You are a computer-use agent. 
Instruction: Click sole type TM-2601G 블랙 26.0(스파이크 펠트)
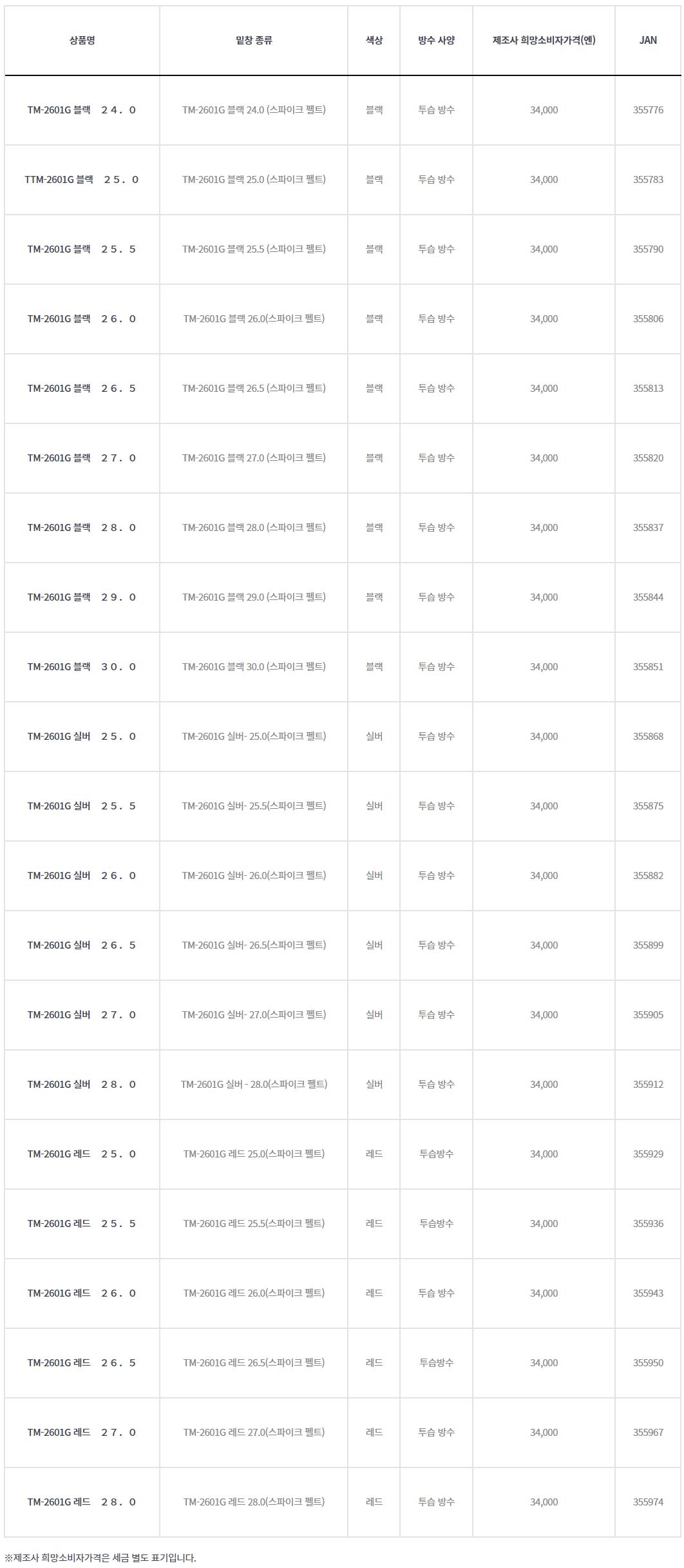pyautogui.click(x=254, y=318)
